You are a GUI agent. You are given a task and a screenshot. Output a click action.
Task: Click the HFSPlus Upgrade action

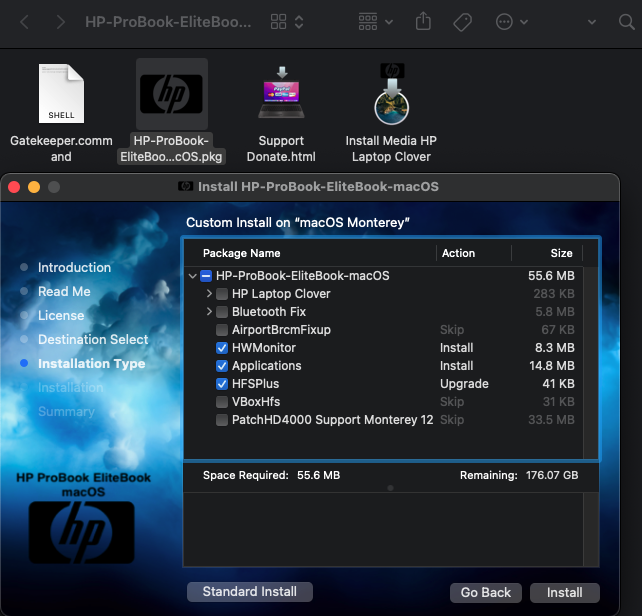[x=464, y=384]
